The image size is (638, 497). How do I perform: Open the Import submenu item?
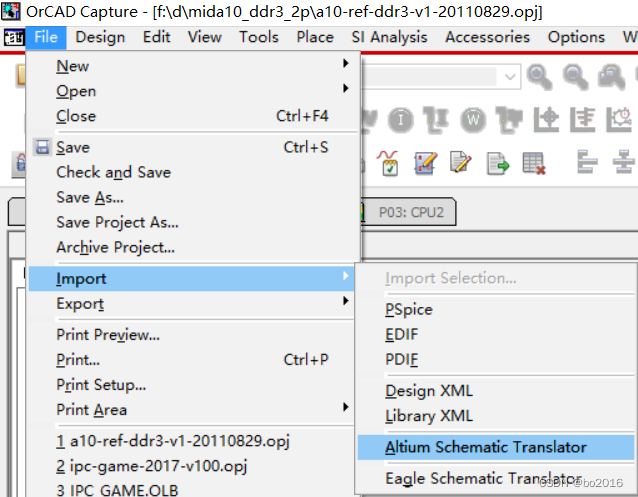(x=191, y=278)
